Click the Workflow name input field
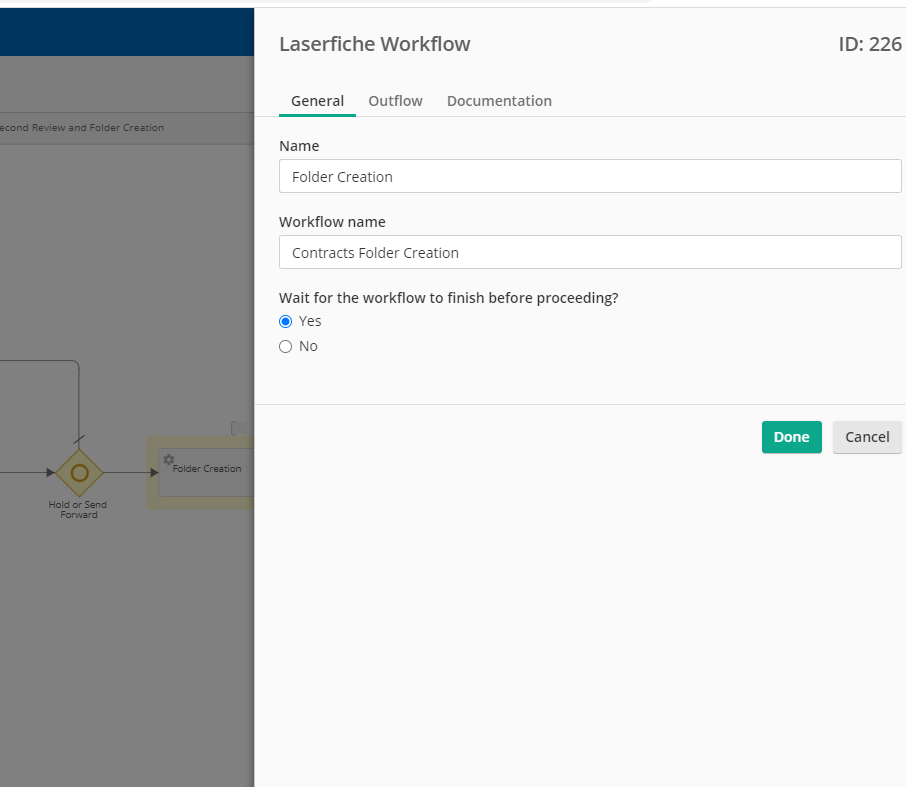The height and width of the screenshot is (787, 906). point(590,252)
